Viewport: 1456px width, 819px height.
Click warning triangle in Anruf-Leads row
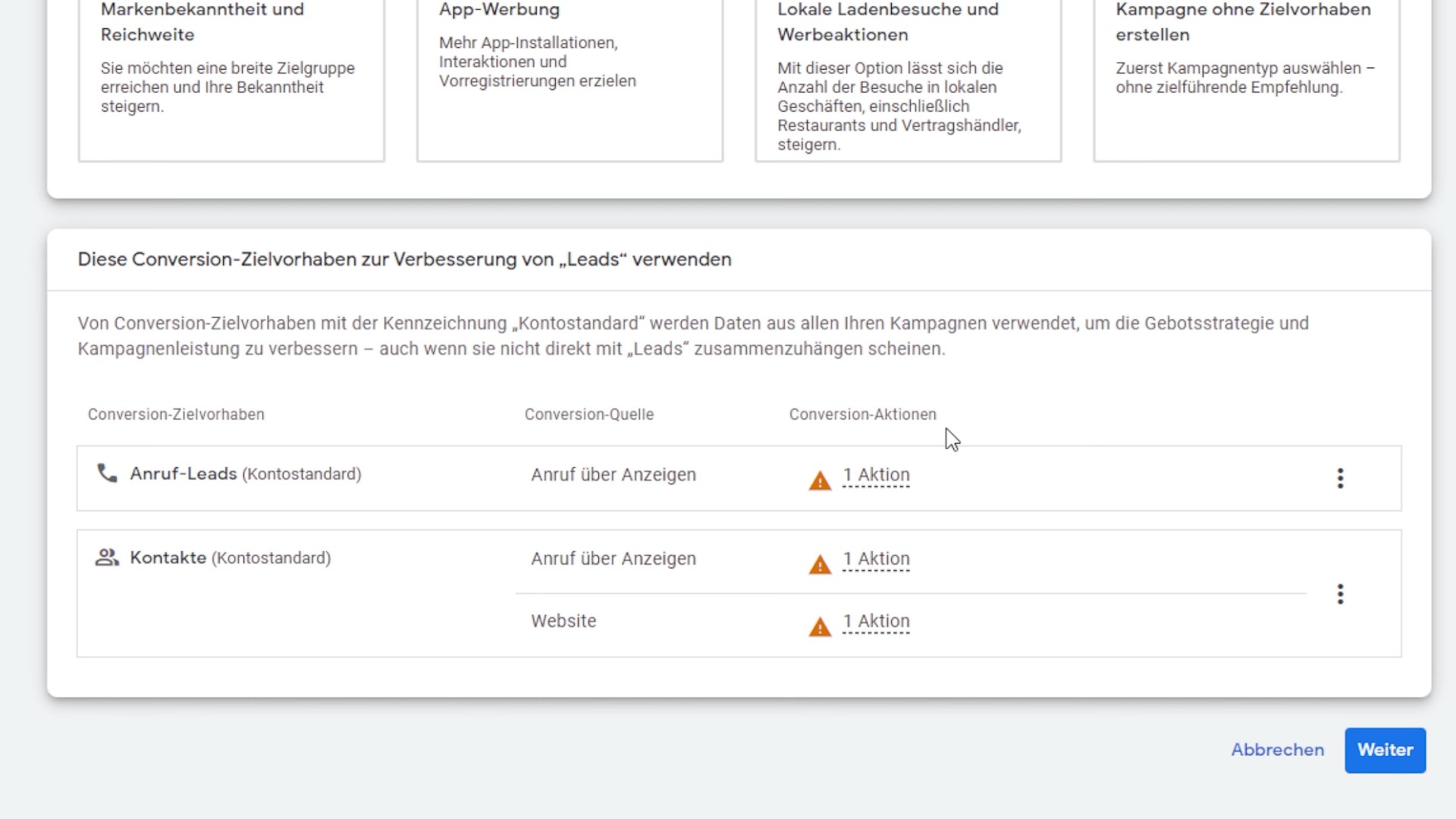point(820,481)
